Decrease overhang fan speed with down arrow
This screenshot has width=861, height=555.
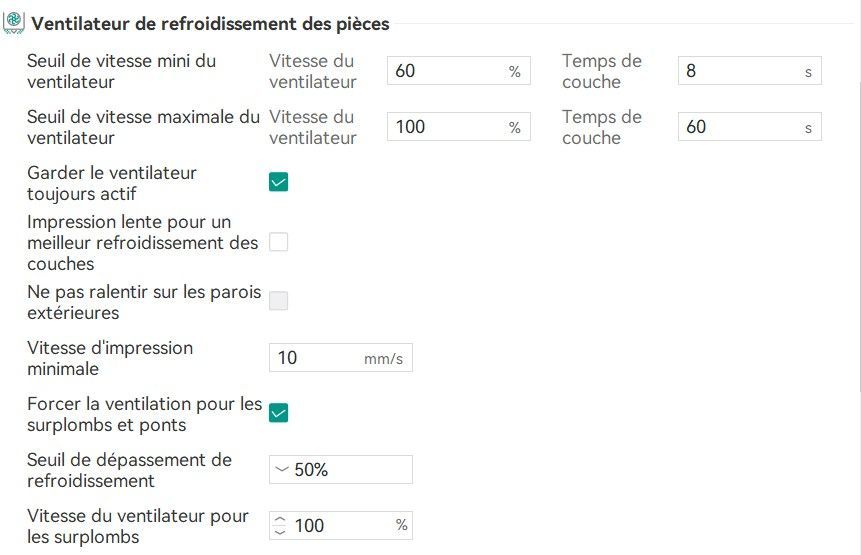click(280, 531)
